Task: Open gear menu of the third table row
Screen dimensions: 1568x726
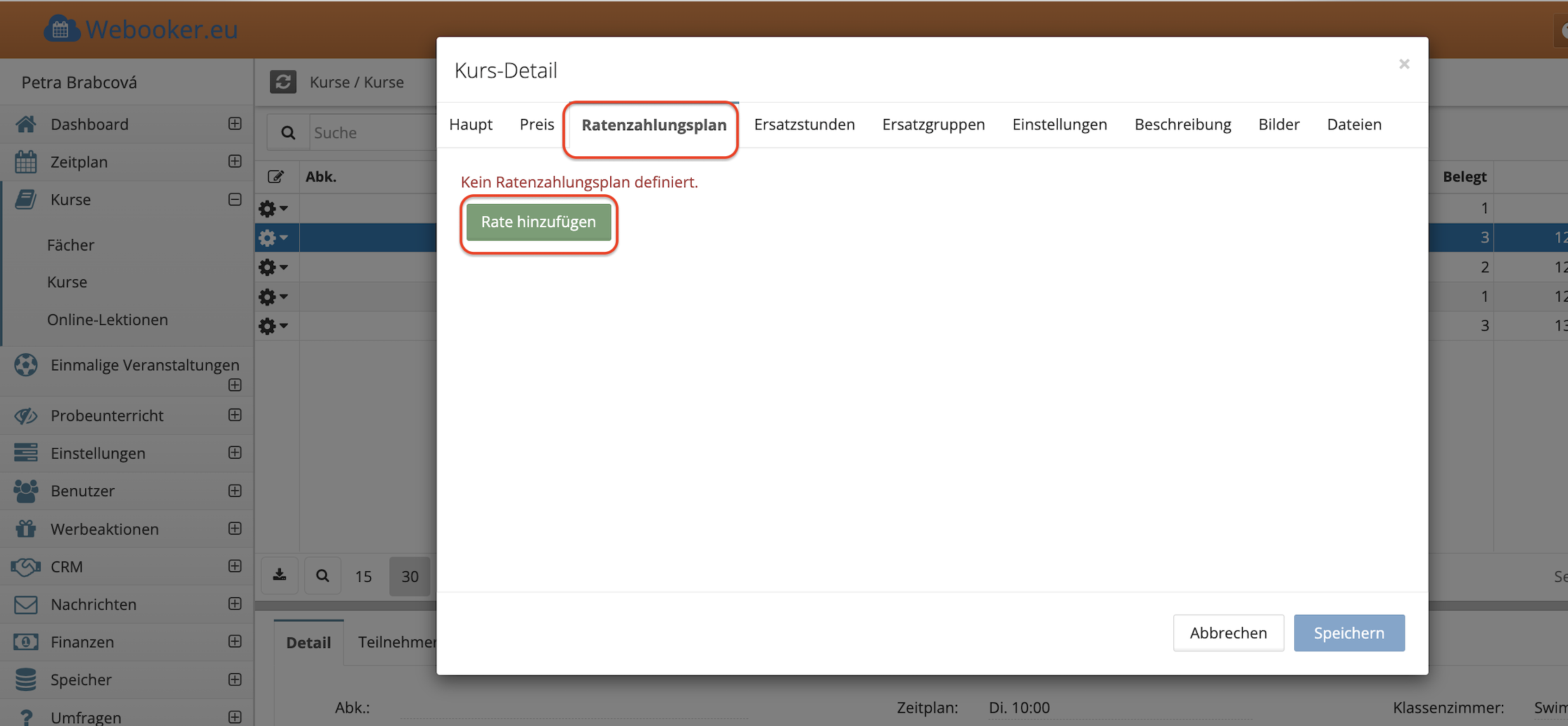Action: click(273, 267)
